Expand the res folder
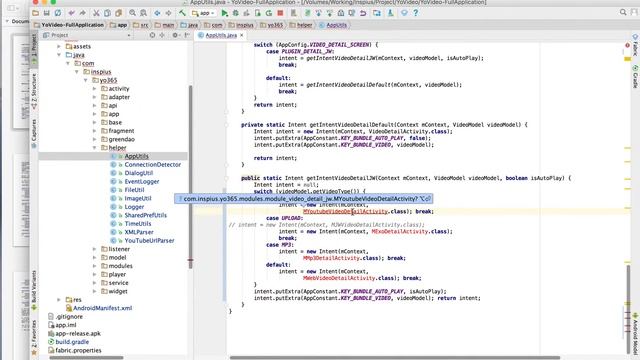 59,300
